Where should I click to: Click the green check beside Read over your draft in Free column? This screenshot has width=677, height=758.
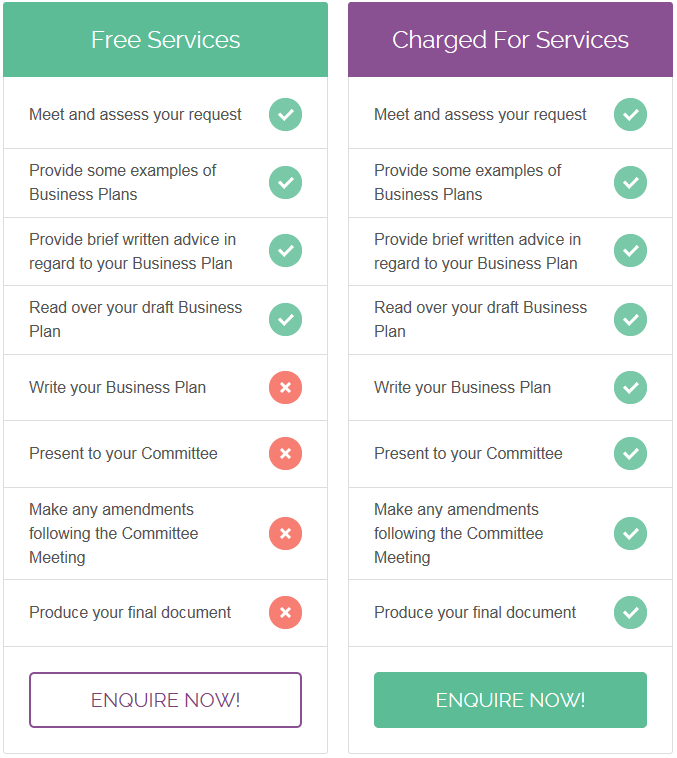(x=285, y=320)
